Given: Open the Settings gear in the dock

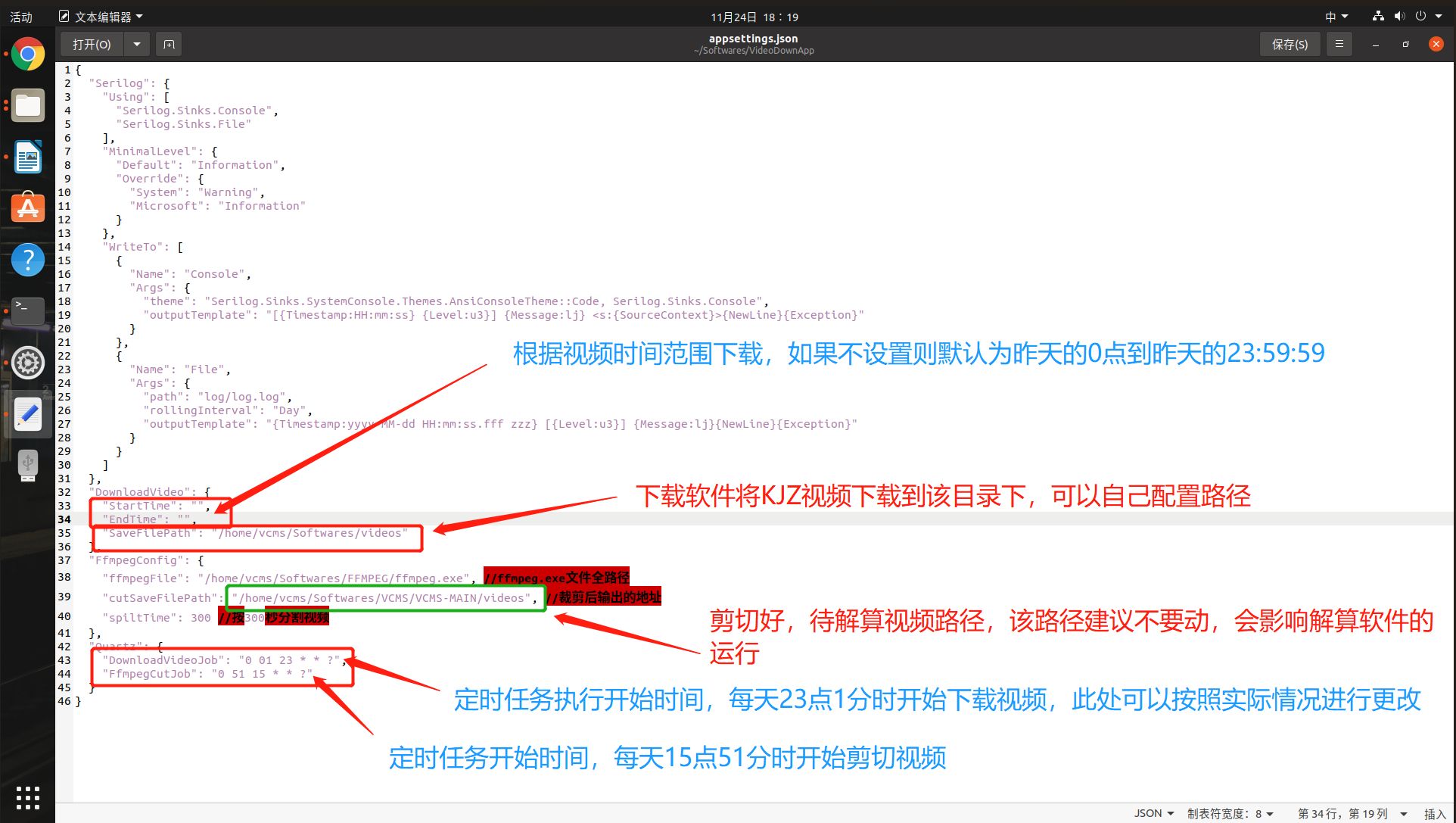Looking at the screenshot, I should coord(28,363).
